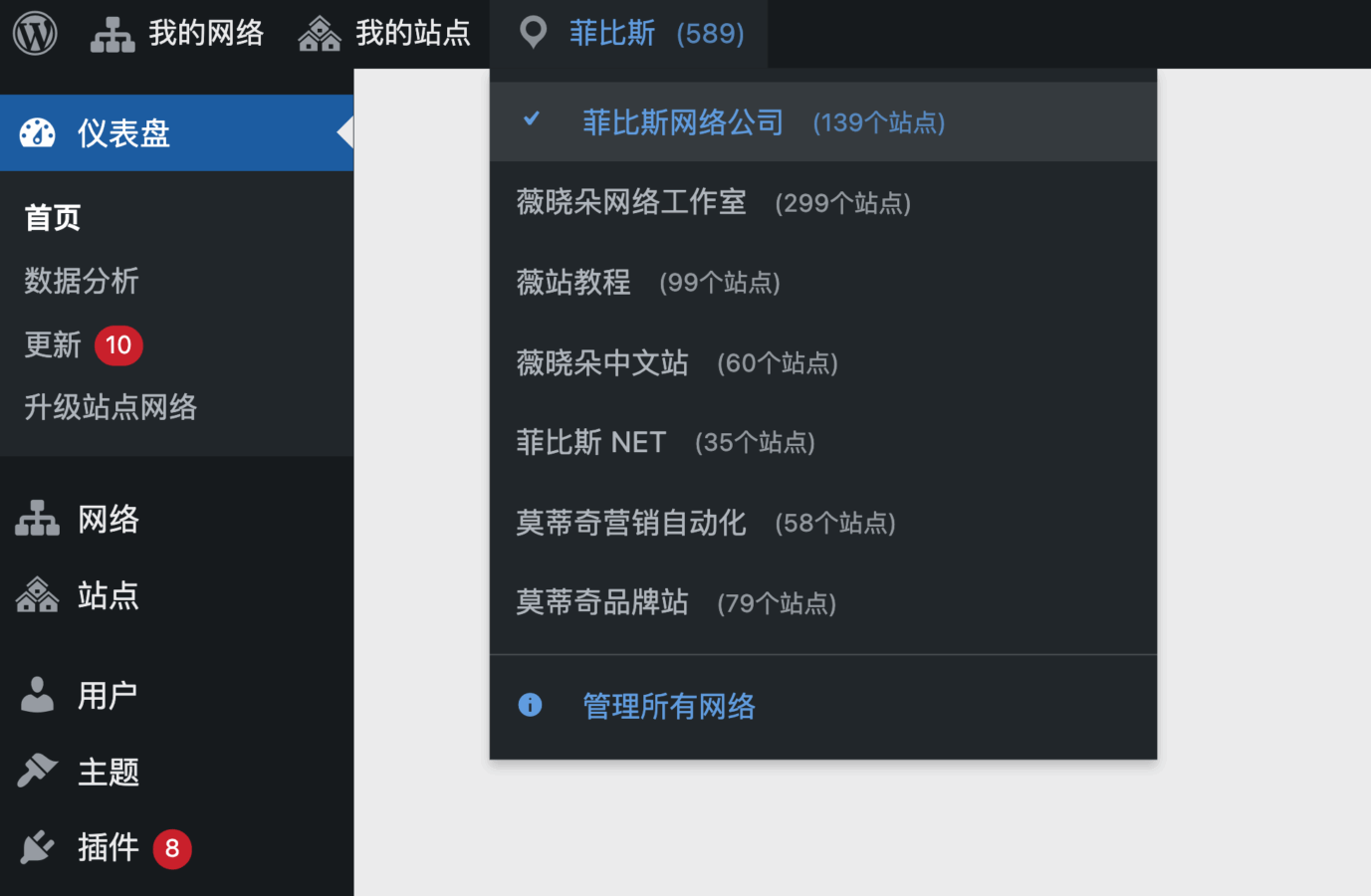Screen dimensions: 1371x896
Task: Open the Sites (站点) sidebar menu
Action: coord(108,595)
